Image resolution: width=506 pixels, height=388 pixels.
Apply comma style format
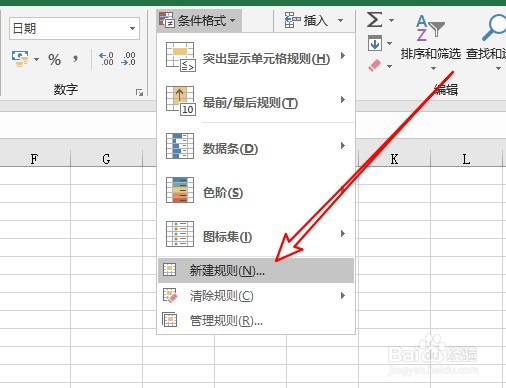(x=75, y=60)
